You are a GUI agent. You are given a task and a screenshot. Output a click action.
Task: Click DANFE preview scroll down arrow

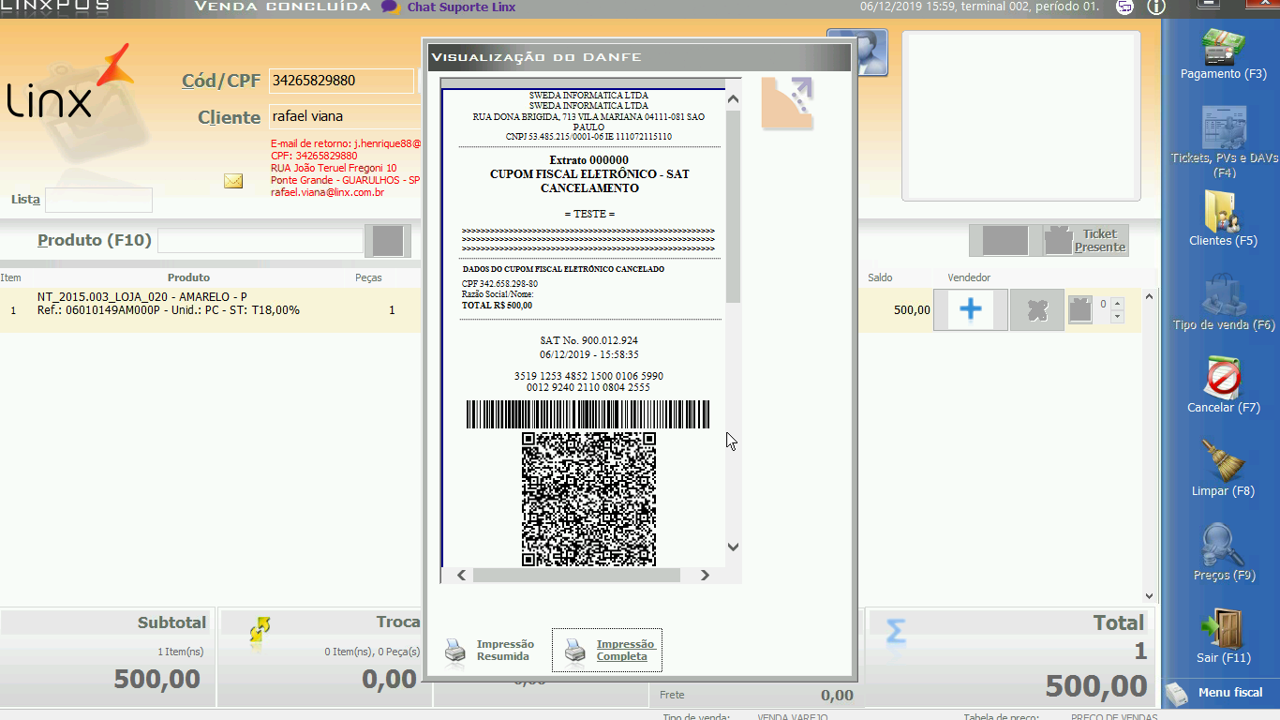pos(733,547)
